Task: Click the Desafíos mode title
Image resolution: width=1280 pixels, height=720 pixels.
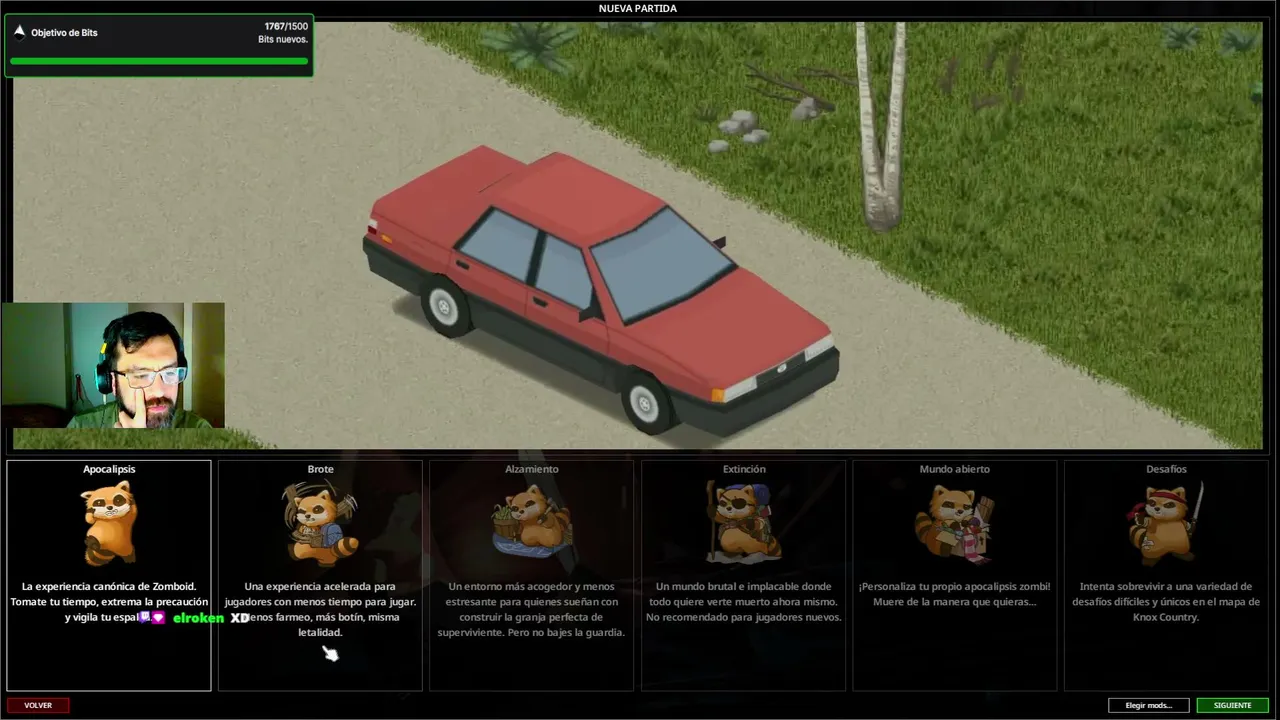Action: [1166, 469]
